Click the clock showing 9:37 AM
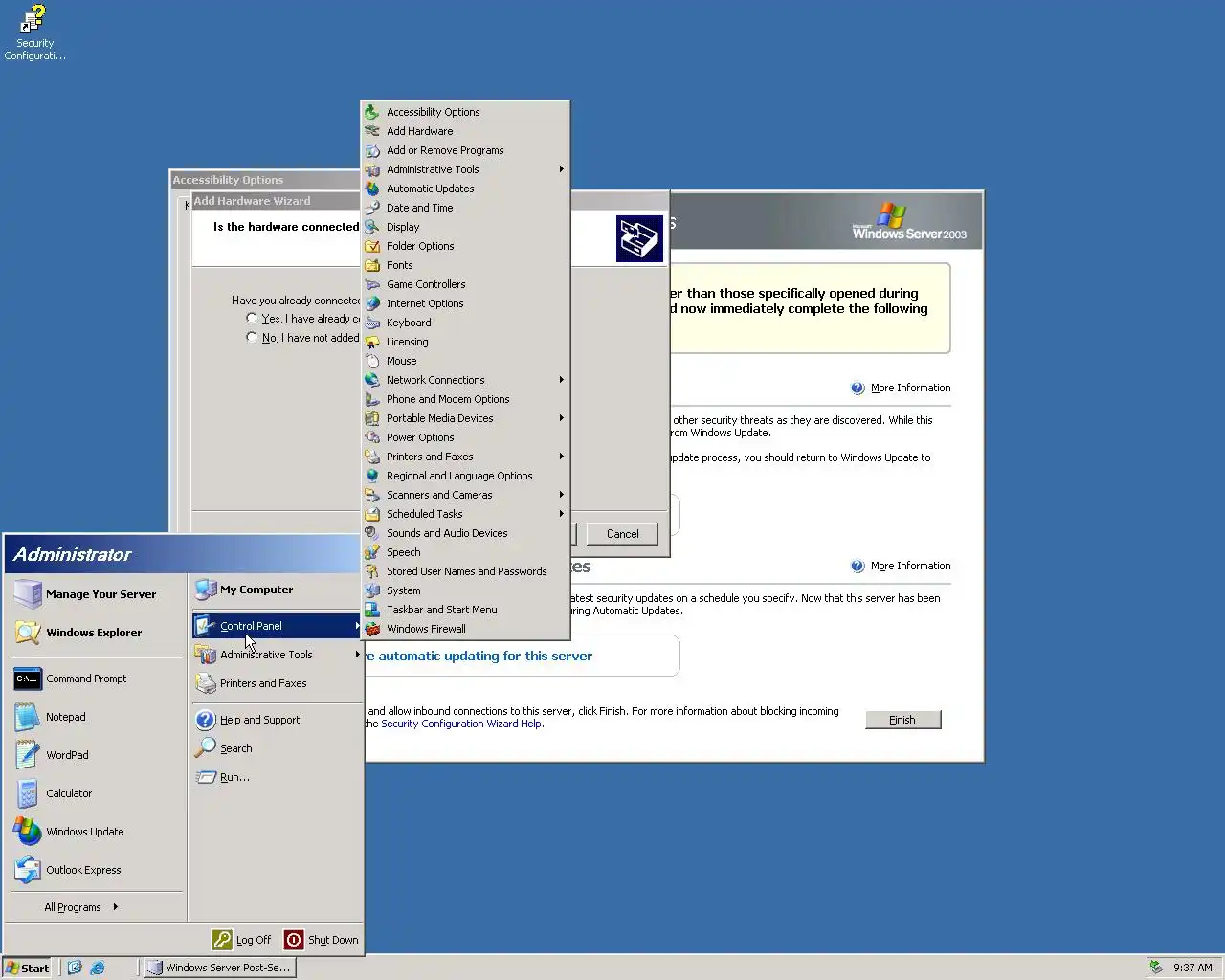 tap(1192, 968)
